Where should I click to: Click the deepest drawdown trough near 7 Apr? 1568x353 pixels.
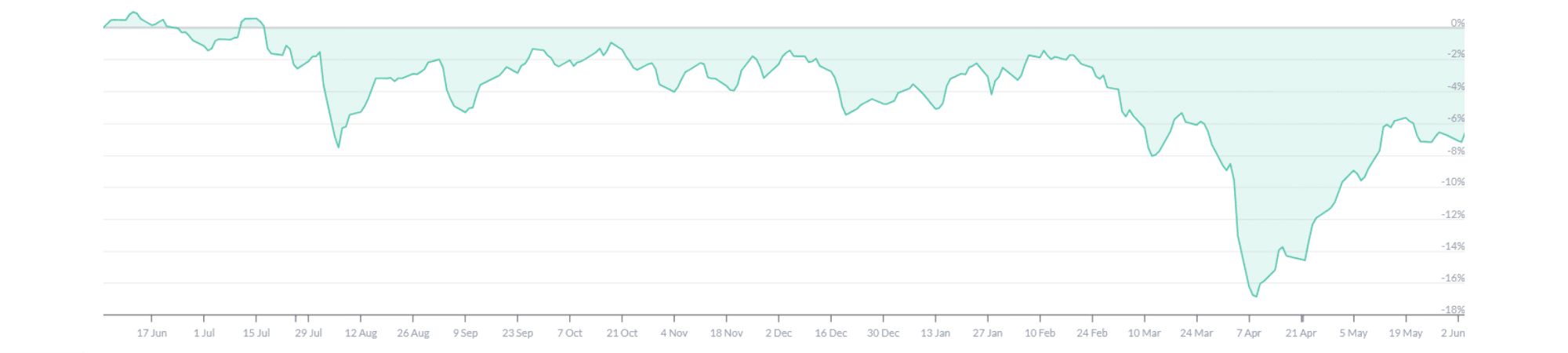(x=1255, y=297)
